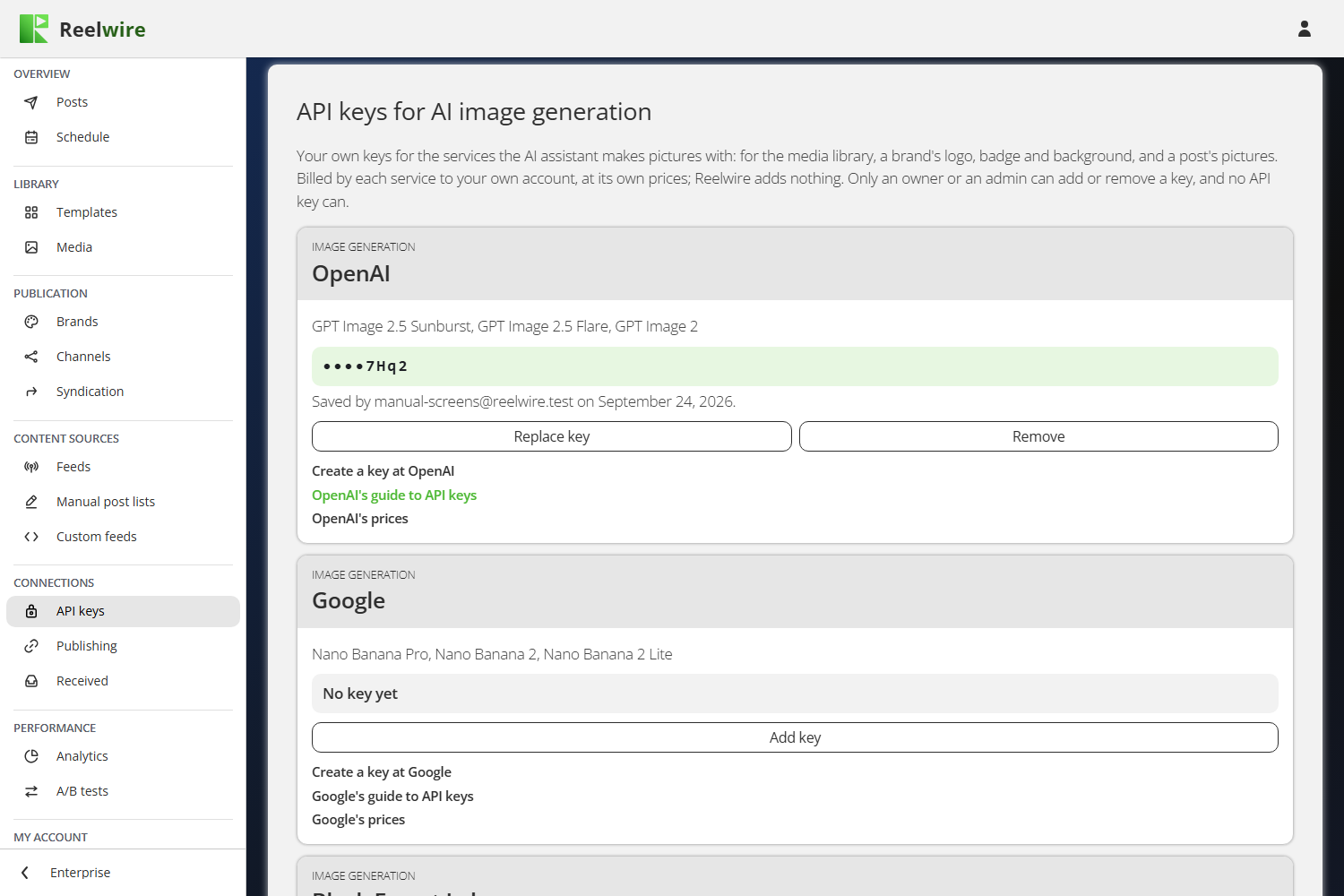
Task: Open A/B tests
Action: pyautogui.click(x=123, y=791)
